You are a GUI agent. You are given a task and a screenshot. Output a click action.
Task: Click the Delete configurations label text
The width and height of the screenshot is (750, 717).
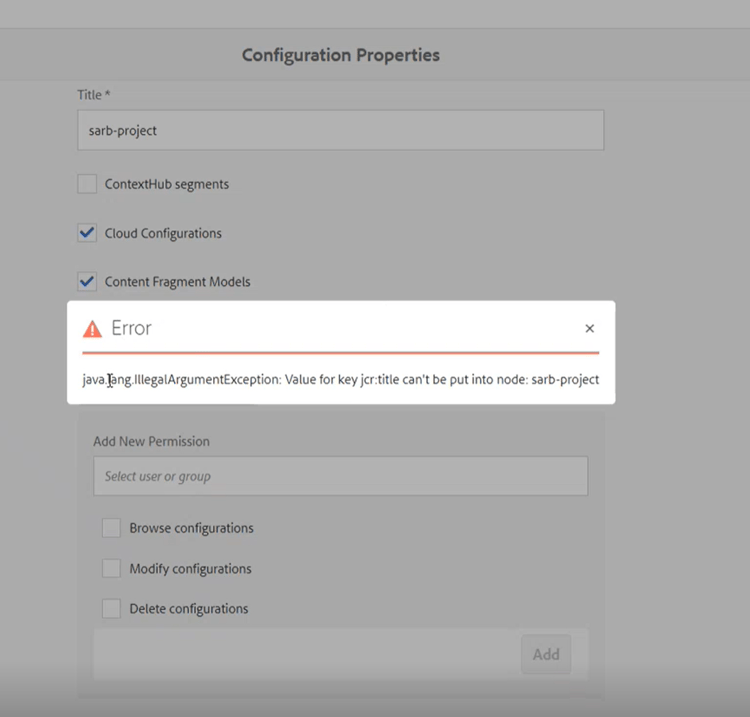pos(189,609)
